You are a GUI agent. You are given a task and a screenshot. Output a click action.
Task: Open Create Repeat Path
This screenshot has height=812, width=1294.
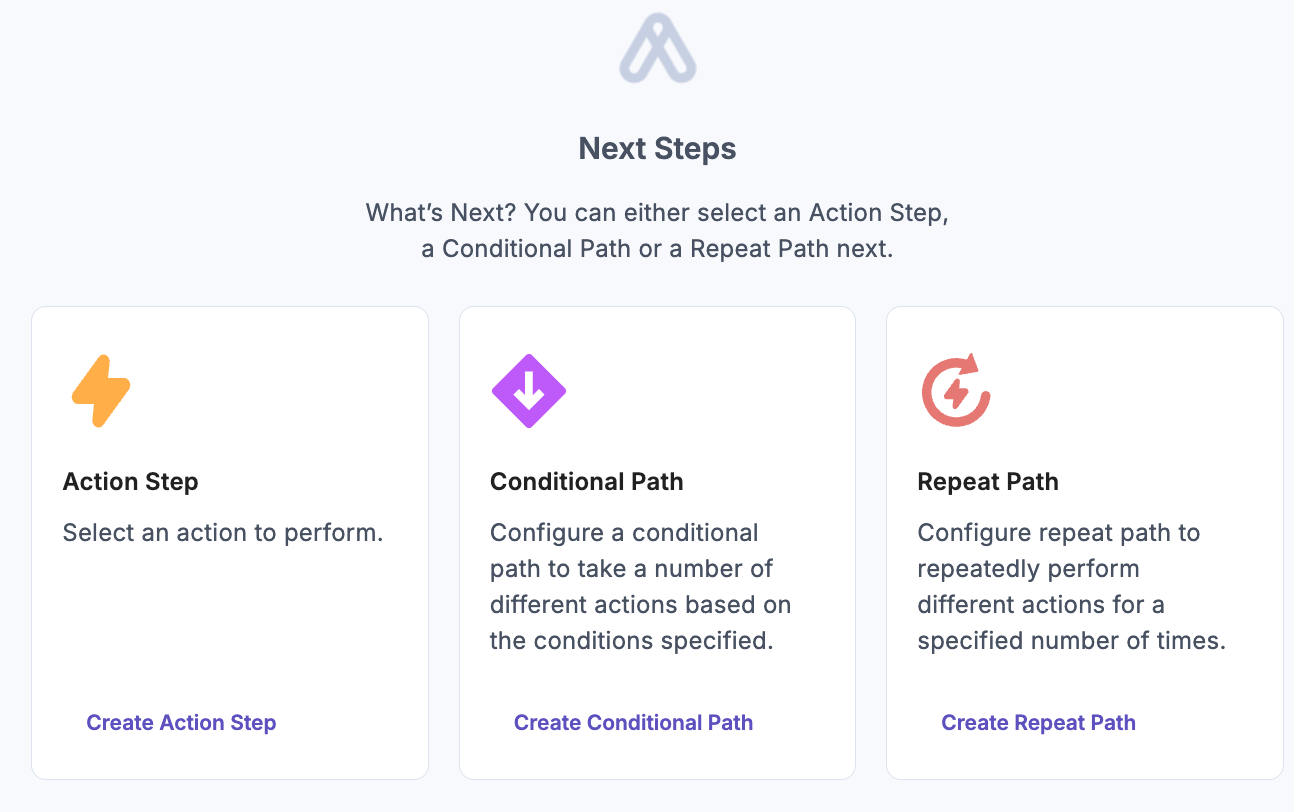1038,722
